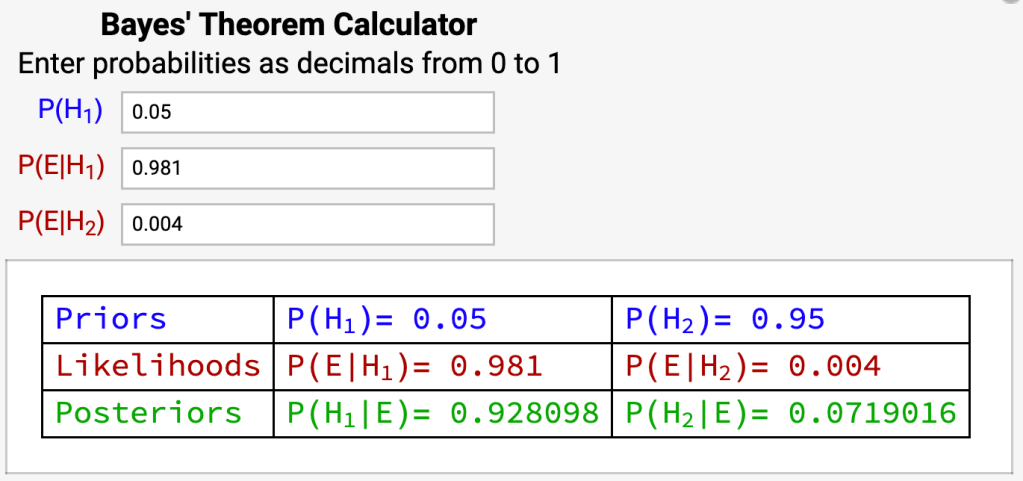Click the red P(E|H2) label beside the input
Screen dimensions: 1023x481
click(x=61, y=223)
